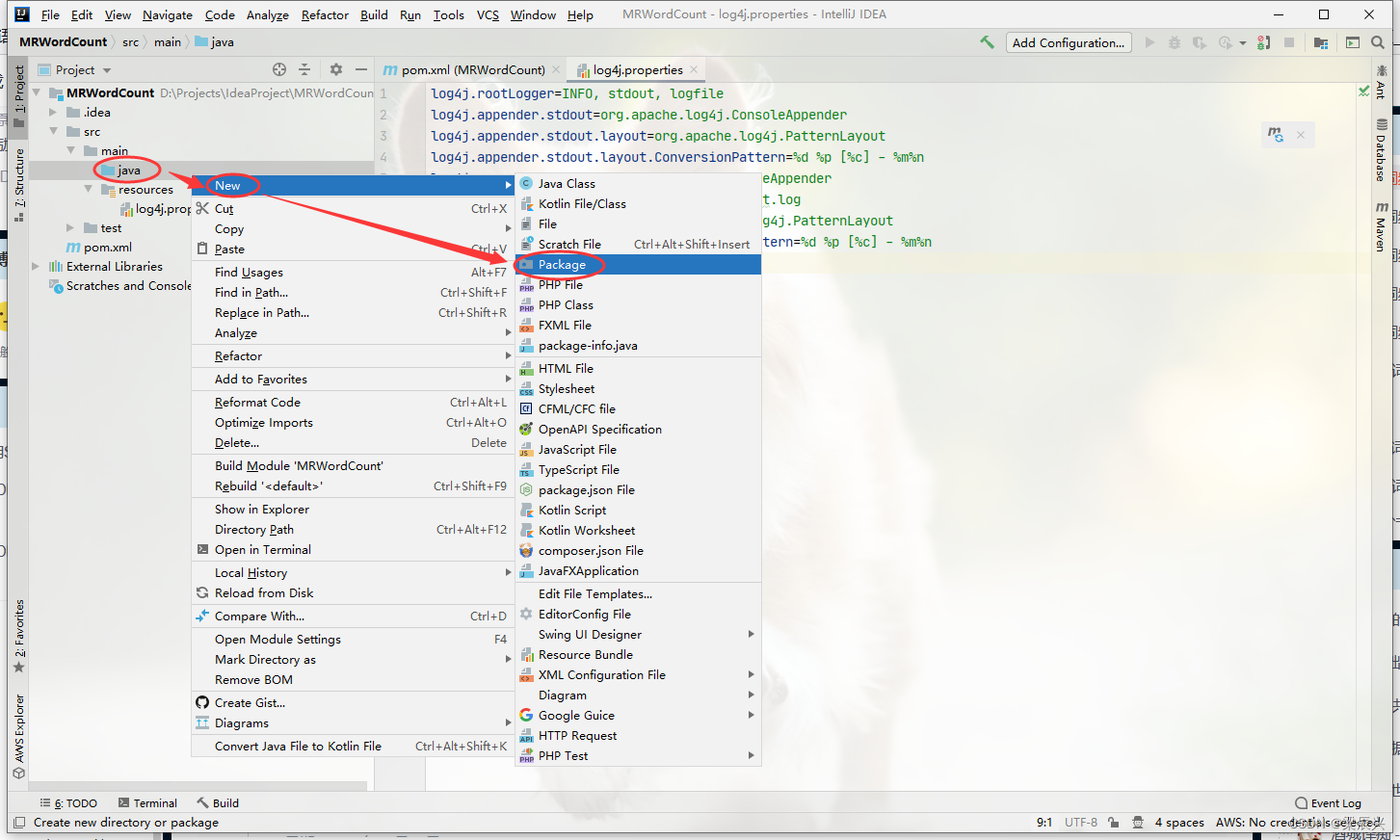Close the log4j.properties editor tab
Viewport: 1400px width, 840px height.
pyautogui.click(x=693, y=69)
